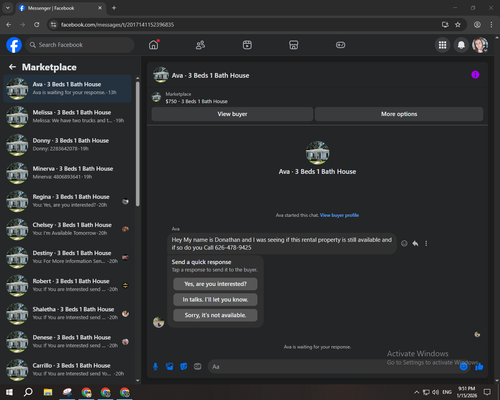The height and width of the screenshot is (400, 500).
Task: Open Facebook home via the logo
Action: [14, 45]
